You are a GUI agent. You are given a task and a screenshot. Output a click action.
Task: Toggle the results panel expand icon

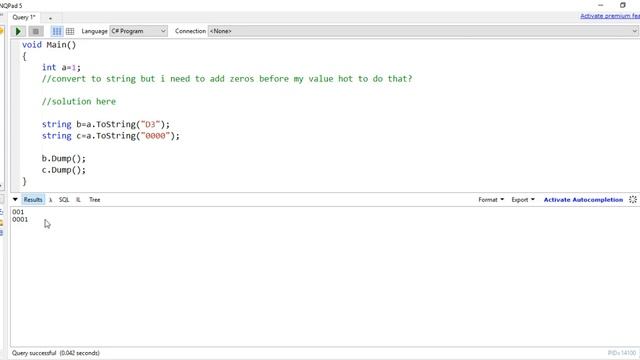[x=633, y=200]
